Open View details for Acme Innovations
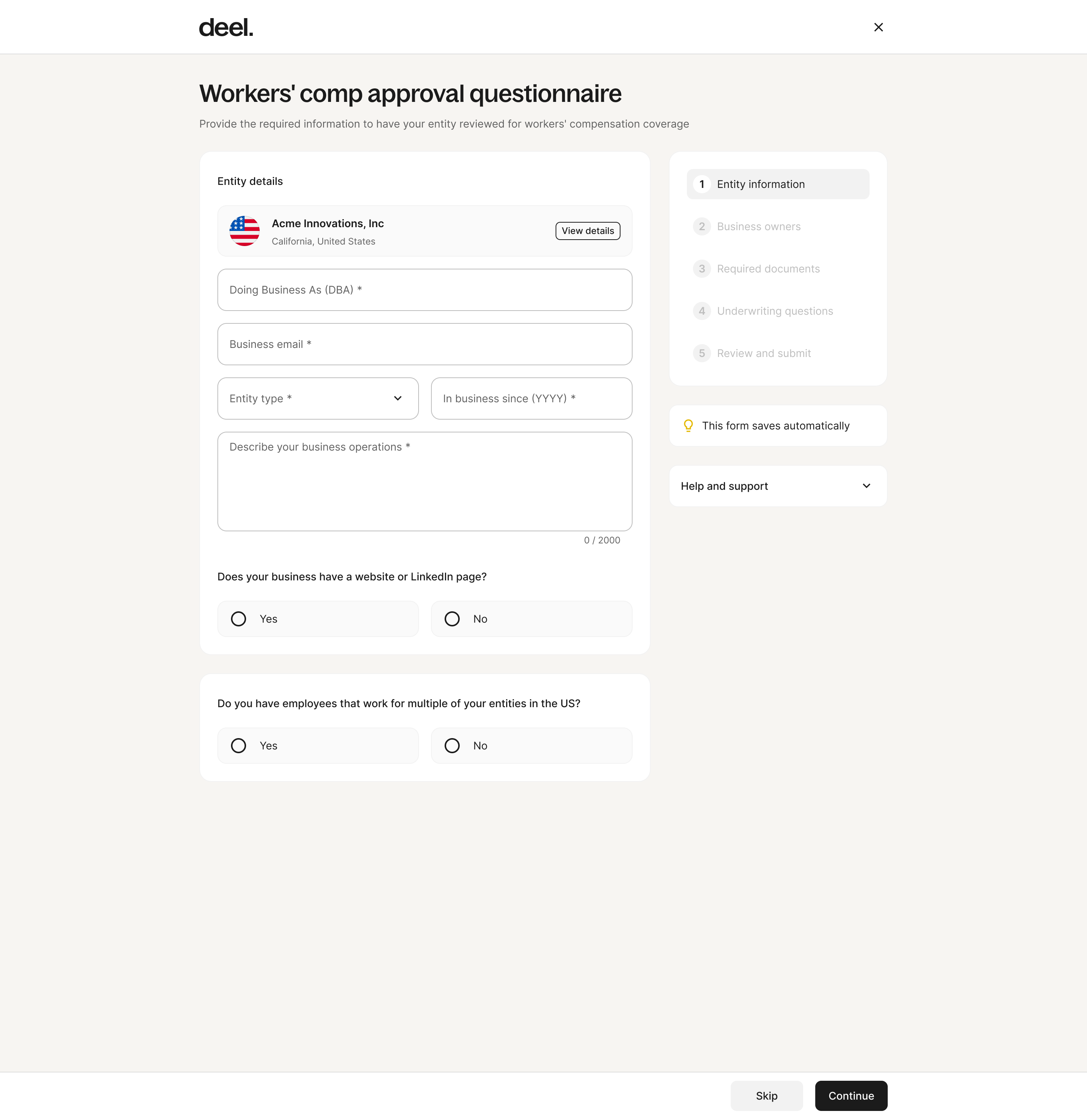 click(588, 231)
